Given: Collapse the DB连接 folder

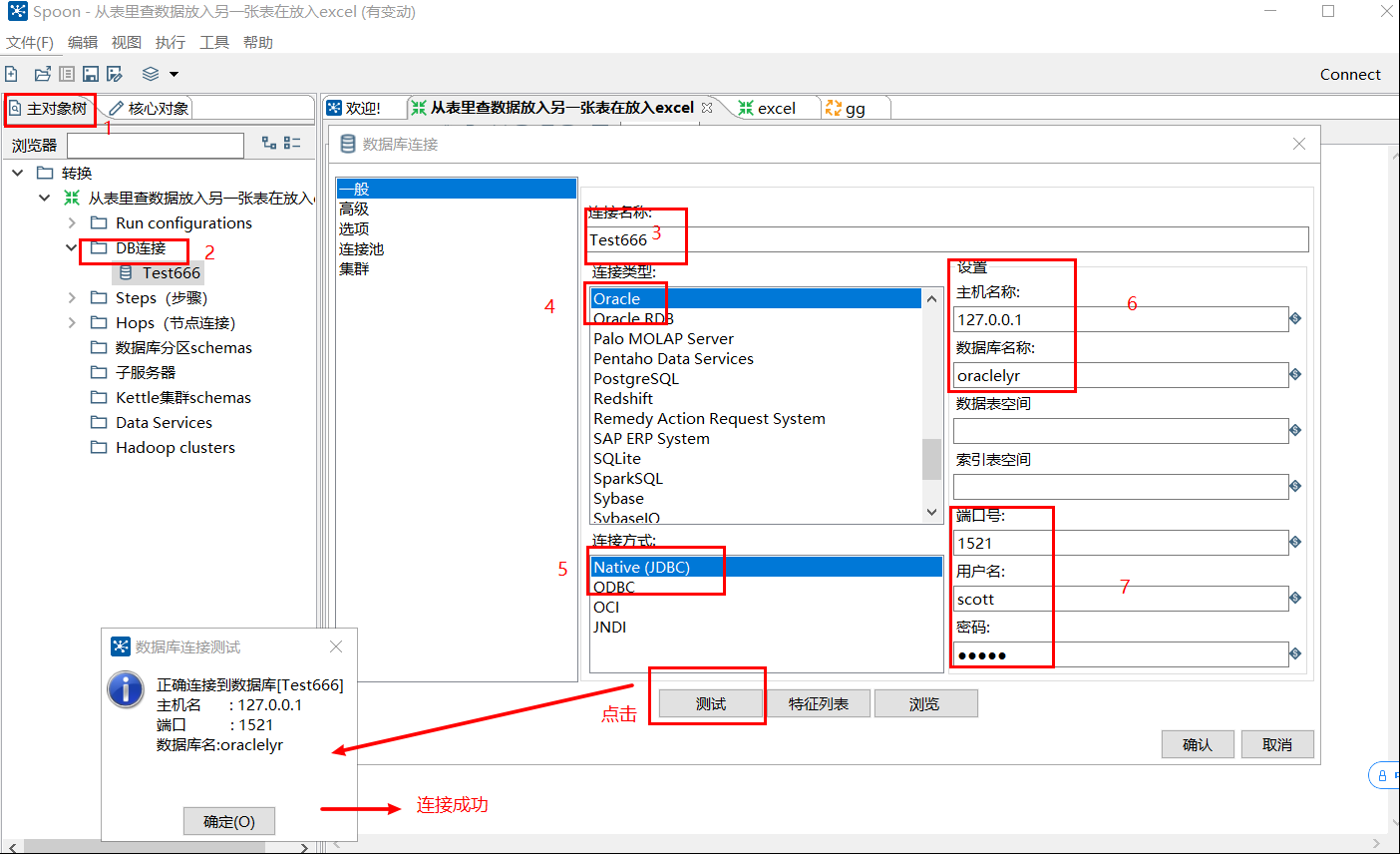Looking at the screenshot, I should tap(71, 247).
